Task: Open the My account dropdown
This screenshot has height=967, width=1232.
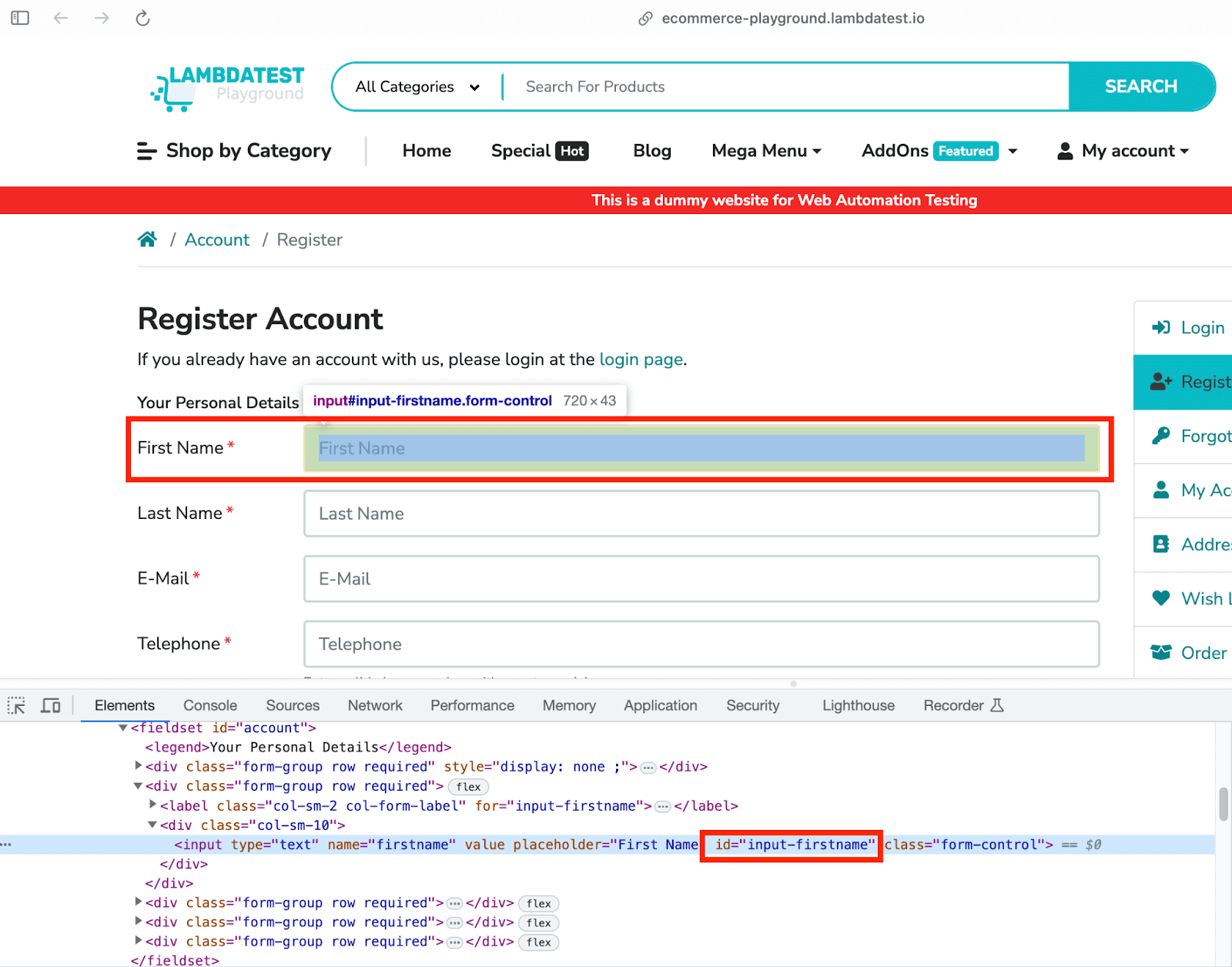Action: coord(1123,151)
